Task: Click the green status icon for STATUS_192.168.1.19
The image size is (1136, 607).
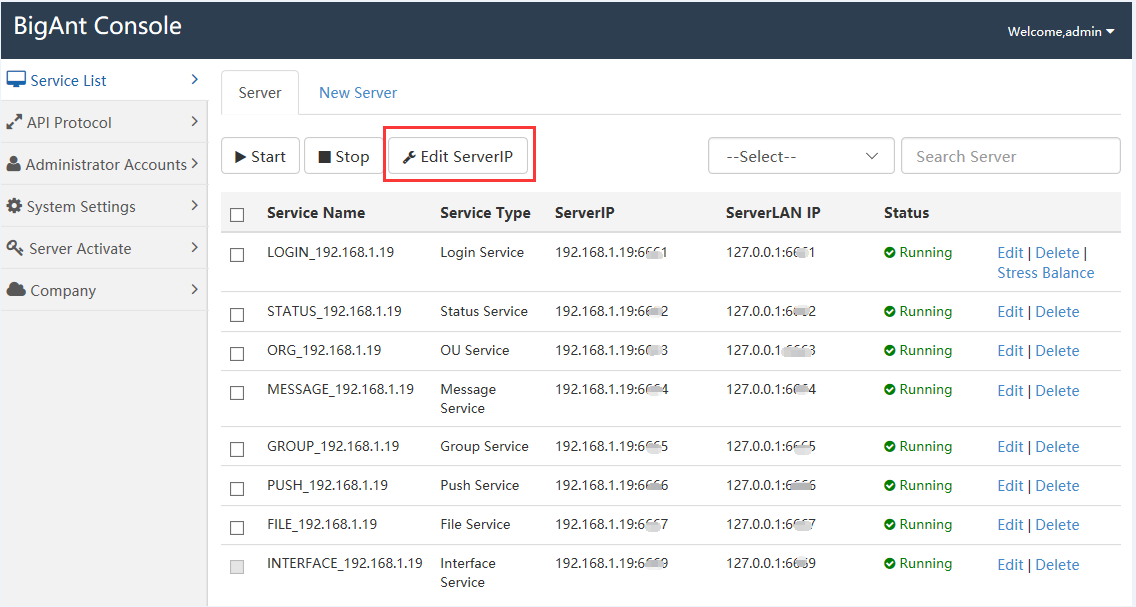Action: tap(890, 311)
